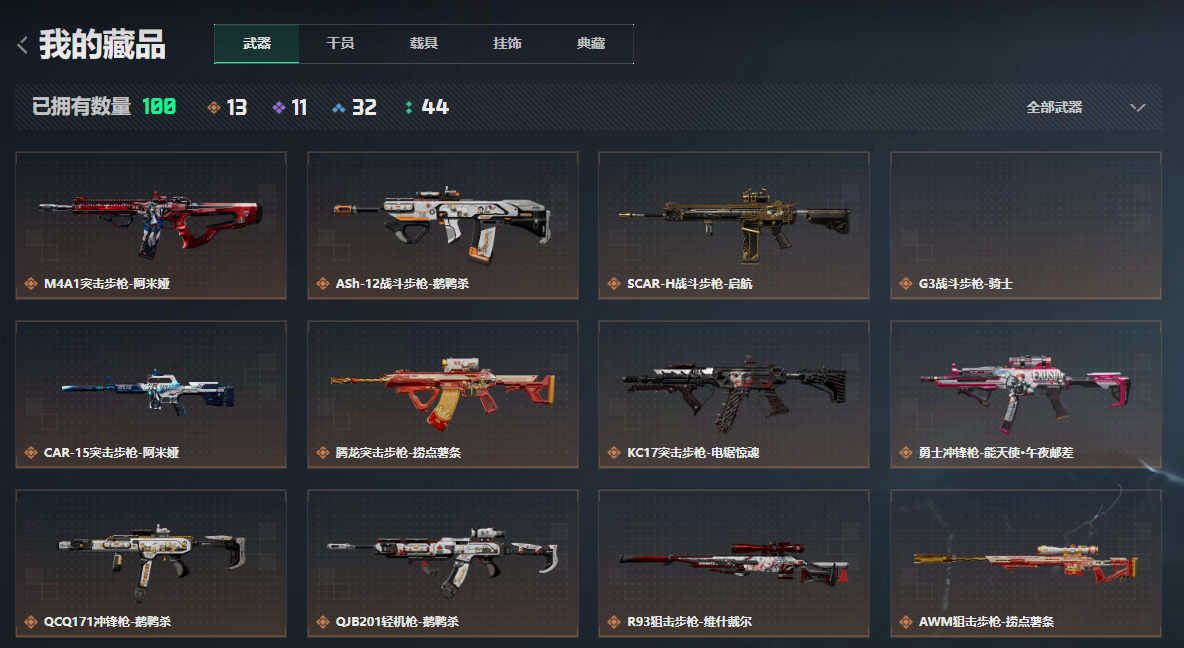Viewport: 1184px width, 648px height.
Task: Open the 全部武器 weapon filter dropdown
Action: tap(1085, 107)
